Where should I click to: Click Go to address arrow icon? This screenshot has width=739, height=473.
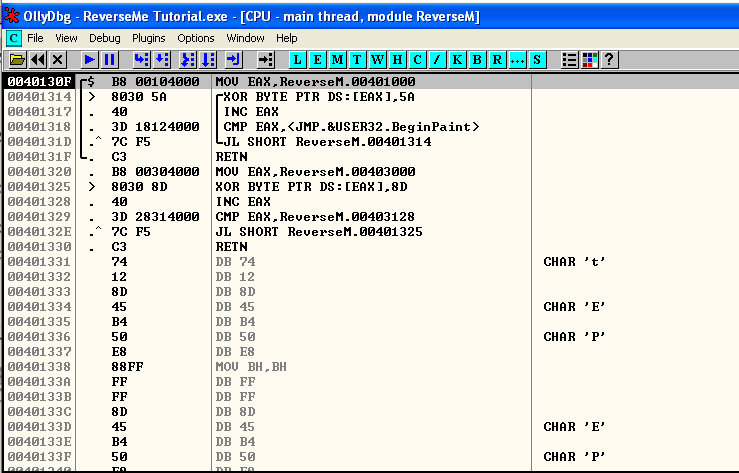pos(266,60)
